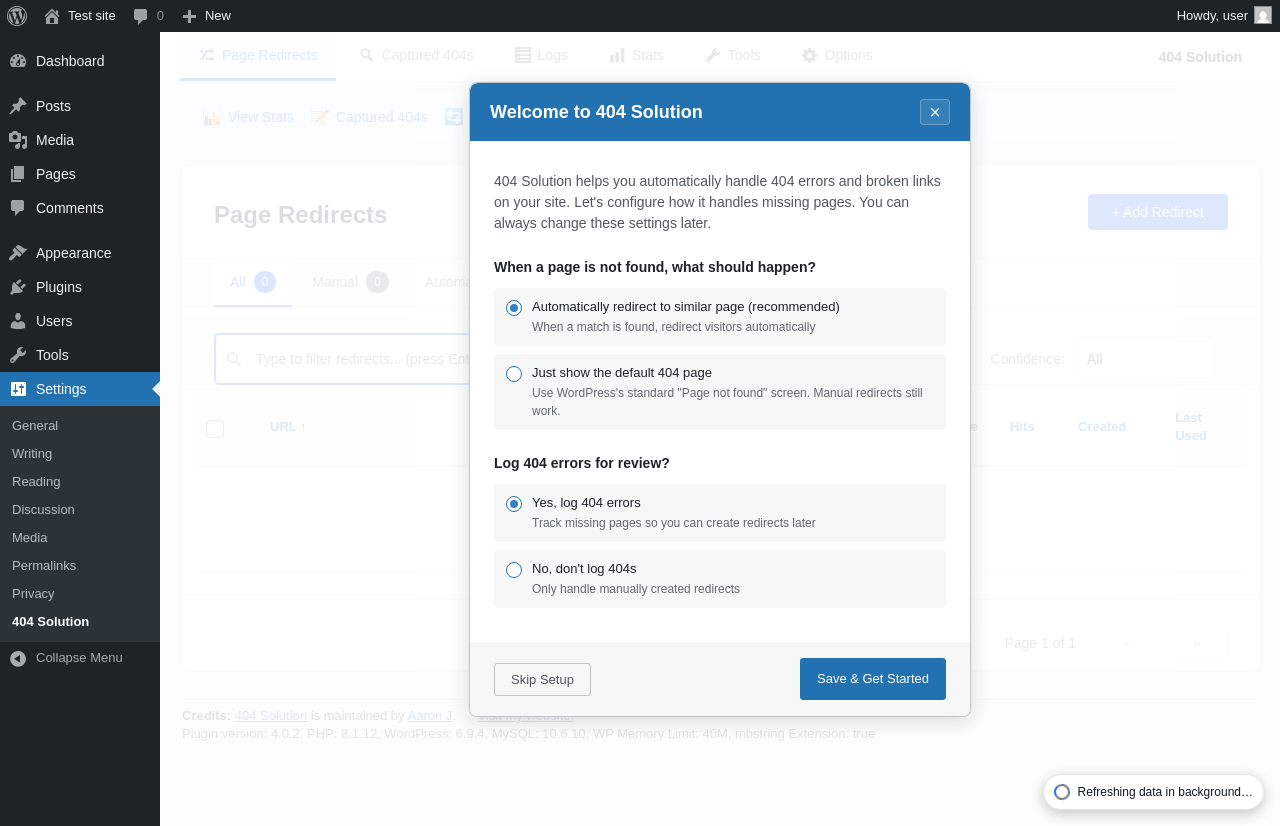Click the user avatar next to Howdy, user
Screen dimensions: 1280x826
(x=1263, y=15)
